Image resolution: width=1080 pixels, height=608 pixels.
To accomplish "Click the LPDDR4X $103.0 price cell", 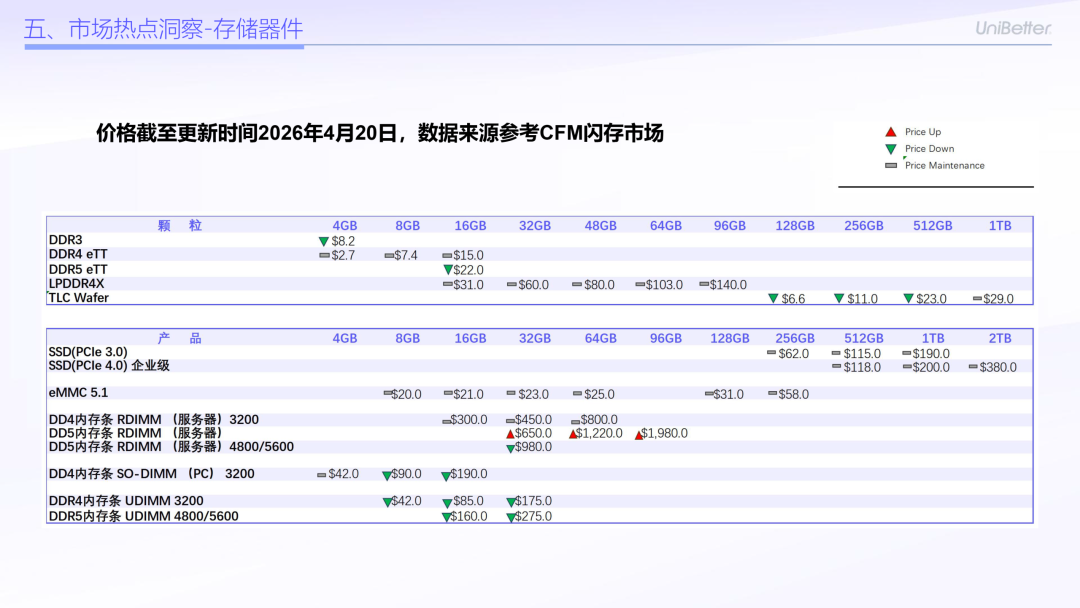I will pos(664,285).
